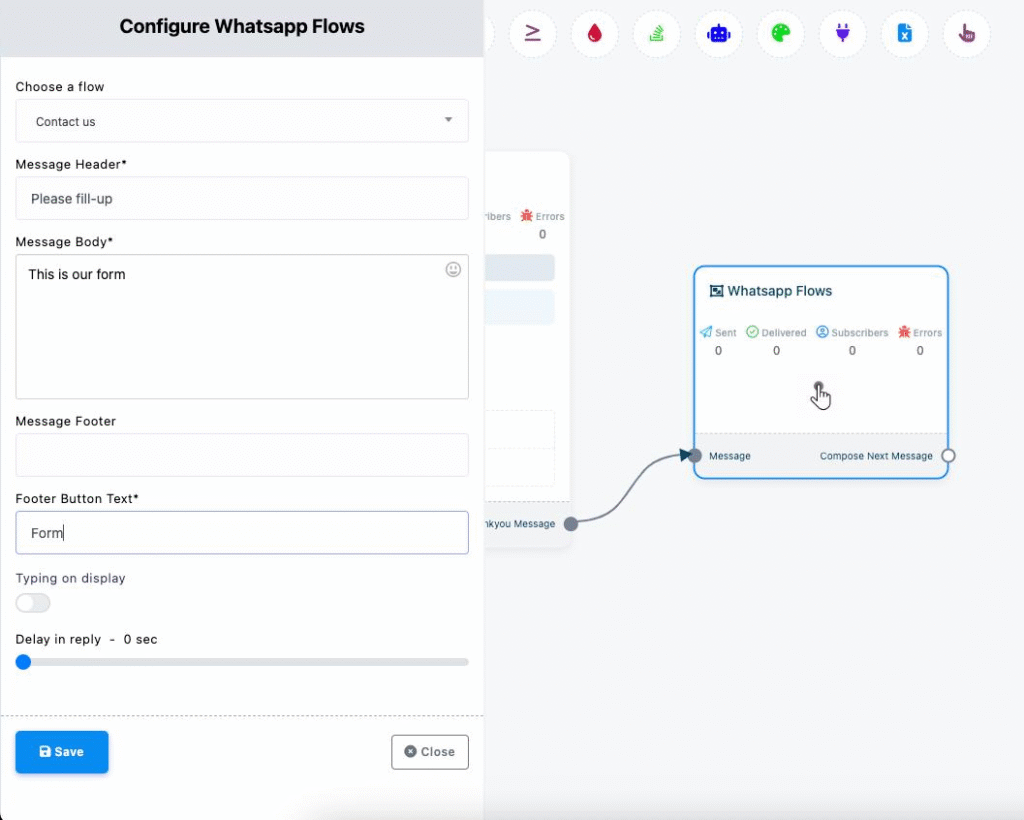Click the Configure Whatsapp Flows heading
This screenshot has width=1024, height=820.
click(242, 26)
